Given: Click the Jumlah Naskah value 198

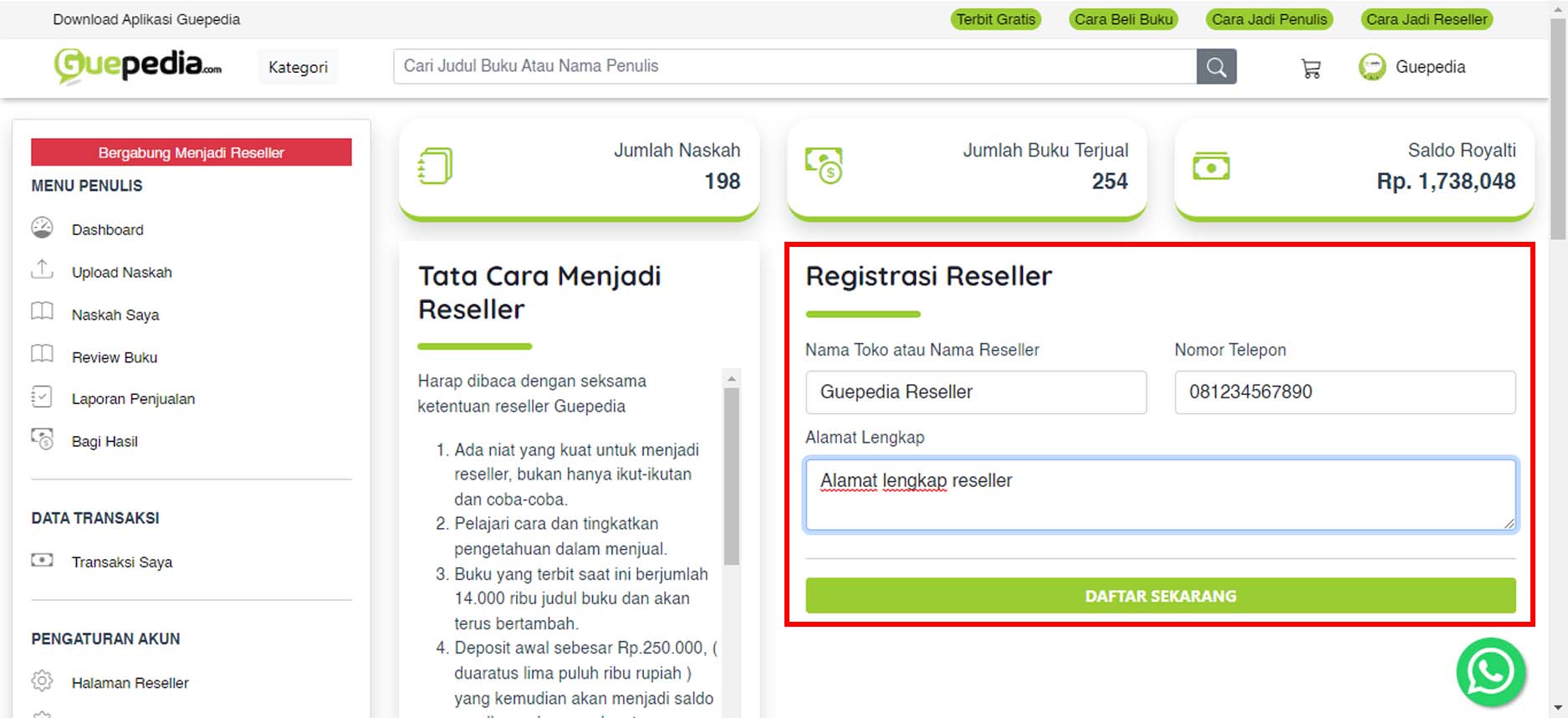Looking at the screenshot, I should (x=722, y=181).
